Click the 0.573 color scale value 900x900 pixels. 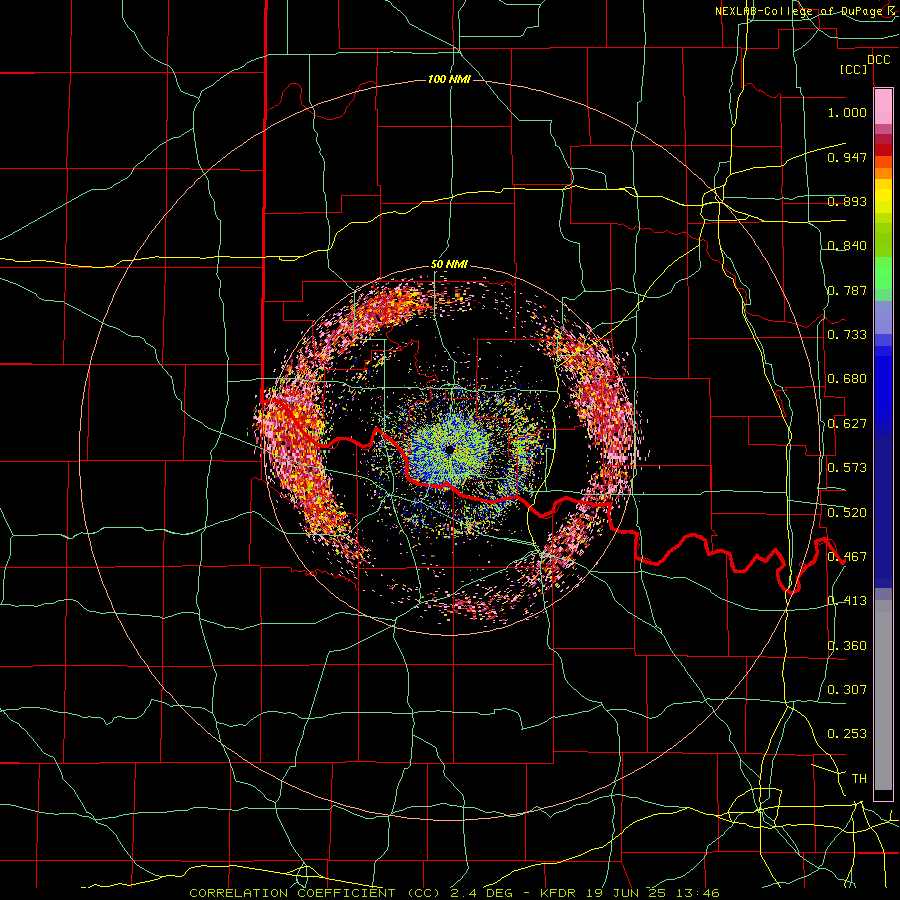point(847,468)
